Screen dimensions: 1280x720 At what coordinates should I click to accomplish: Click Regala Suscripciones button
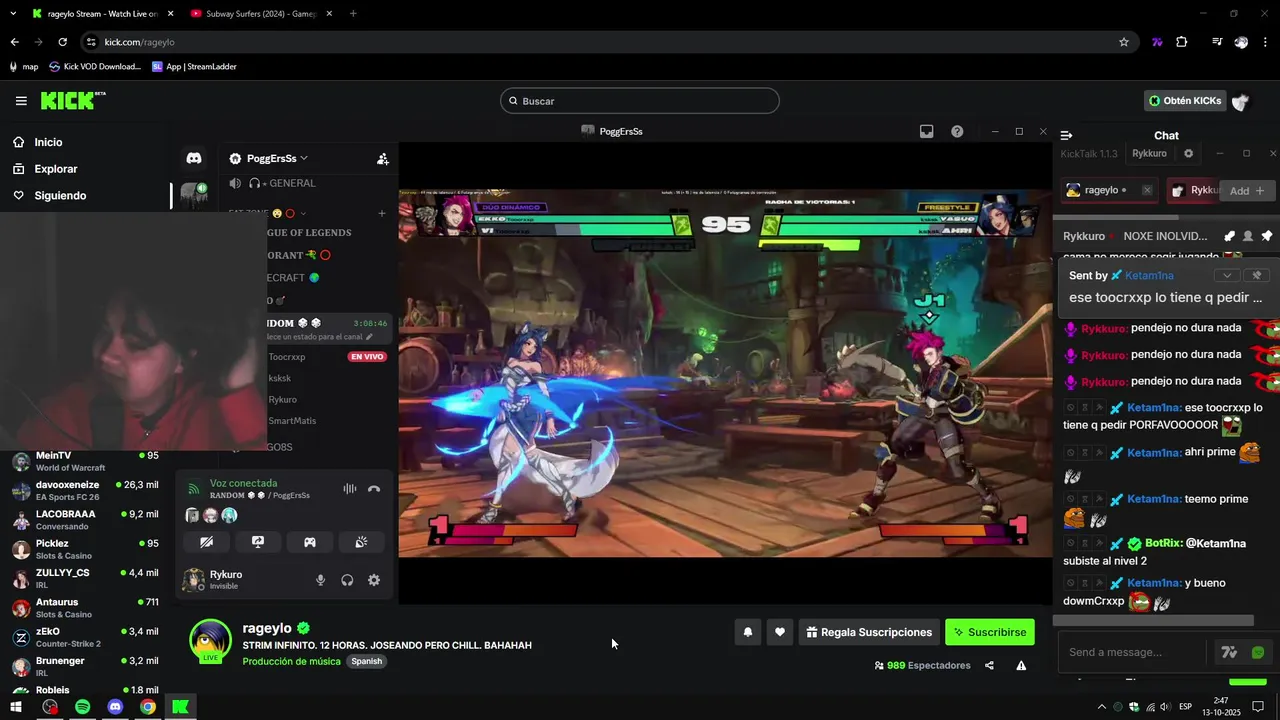click(869, 632)
